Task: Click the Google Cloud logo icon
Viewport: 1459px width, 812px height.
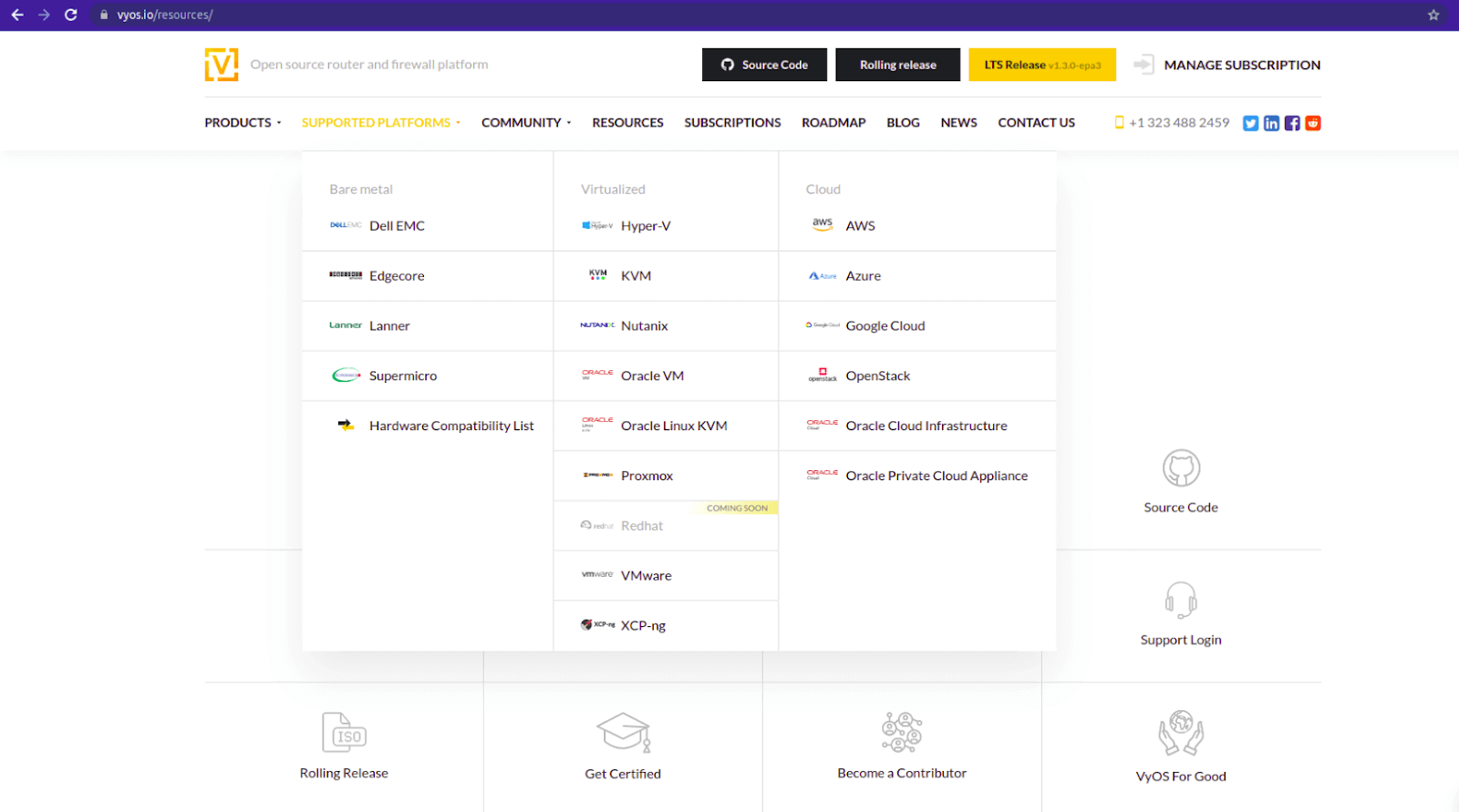Action: 823,325
